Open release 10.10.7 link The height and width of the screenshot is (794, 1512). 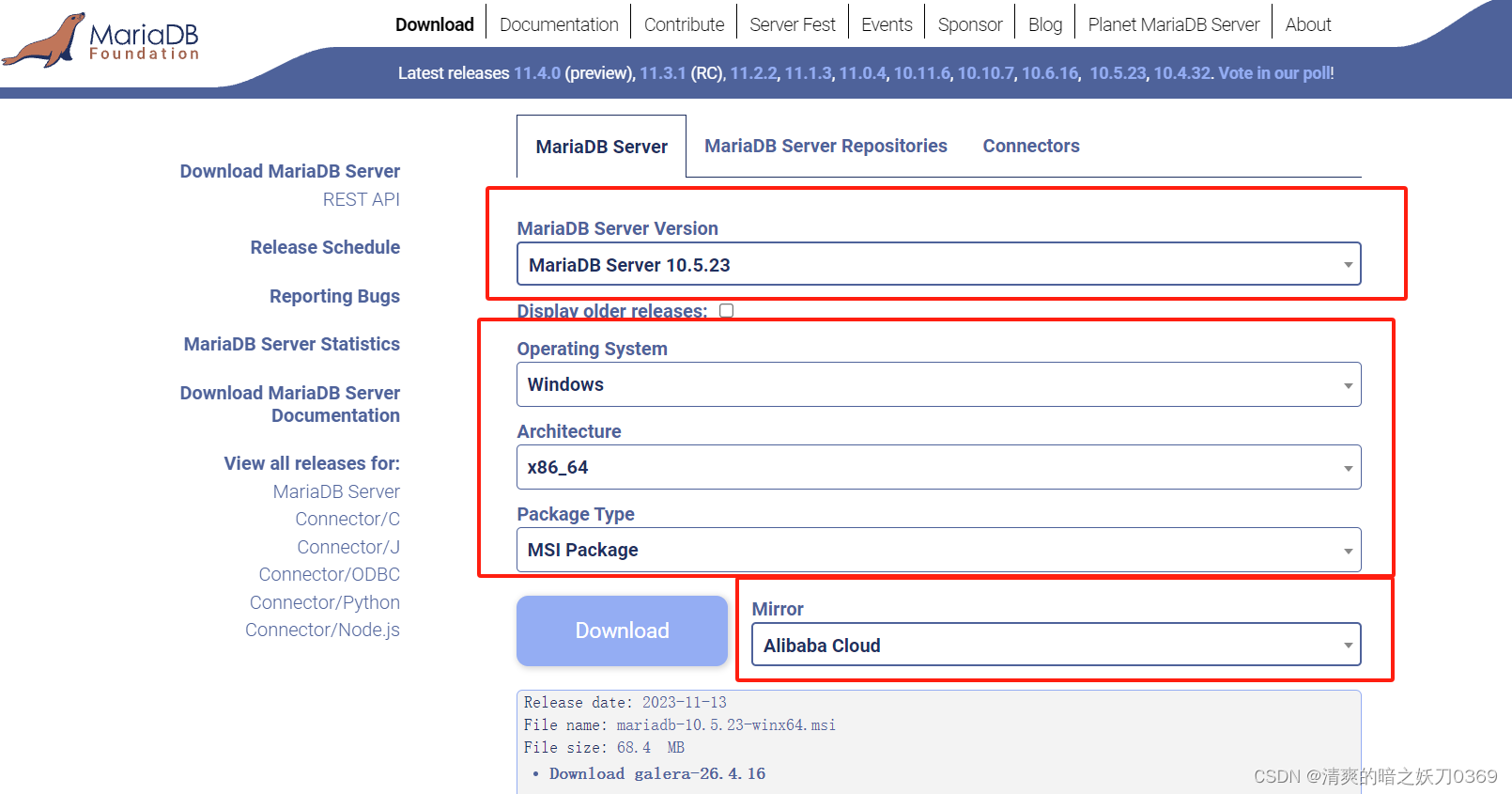(986, 73)
